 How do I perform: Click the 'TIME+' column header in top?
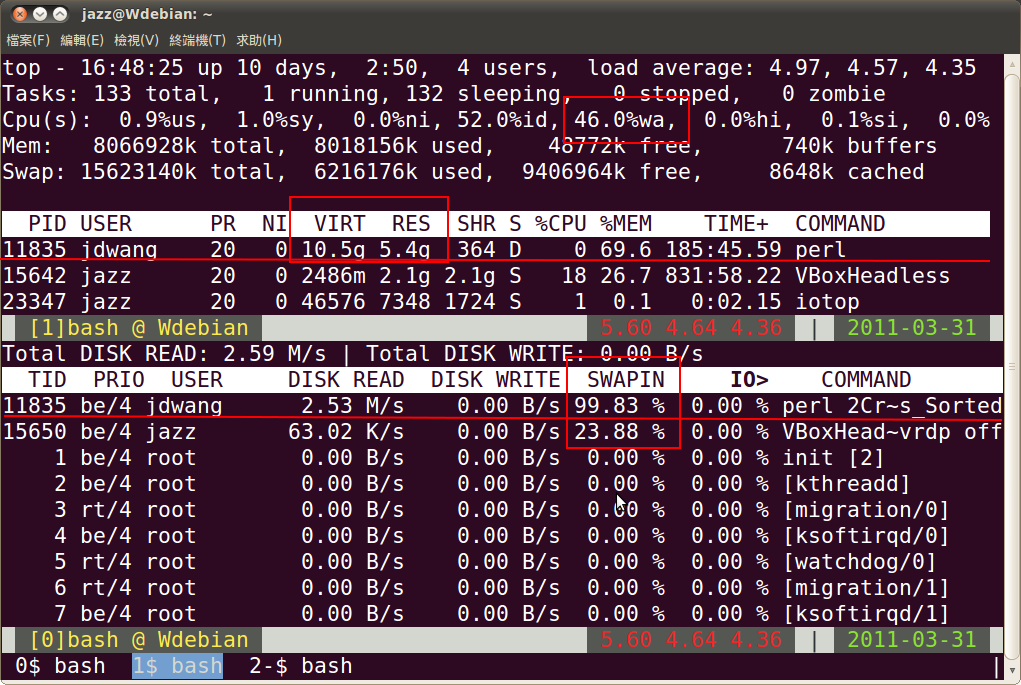point(736,224)
